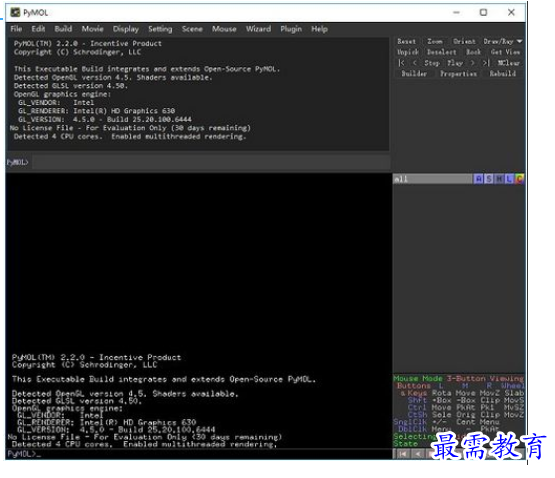Click the Orient button
555x478 pixels.
coord(464,41)
